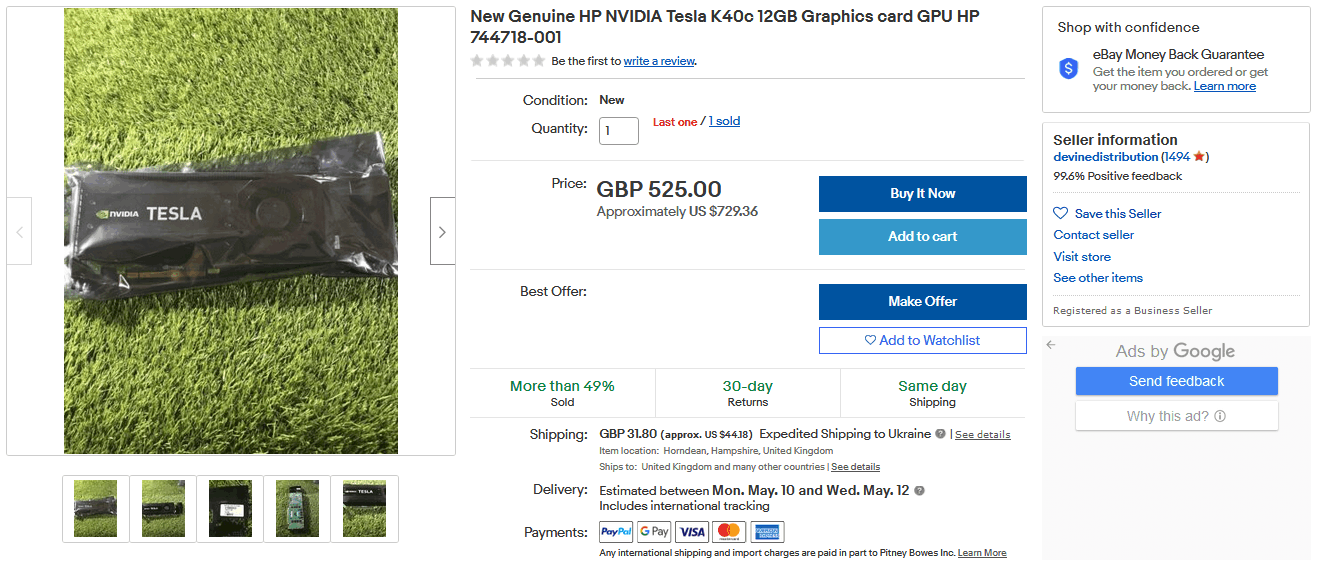Image resolution: width=1317 pixels, height=564 pixels.
Task: Click the Send feedback ad button
Action: (1176, 381)
